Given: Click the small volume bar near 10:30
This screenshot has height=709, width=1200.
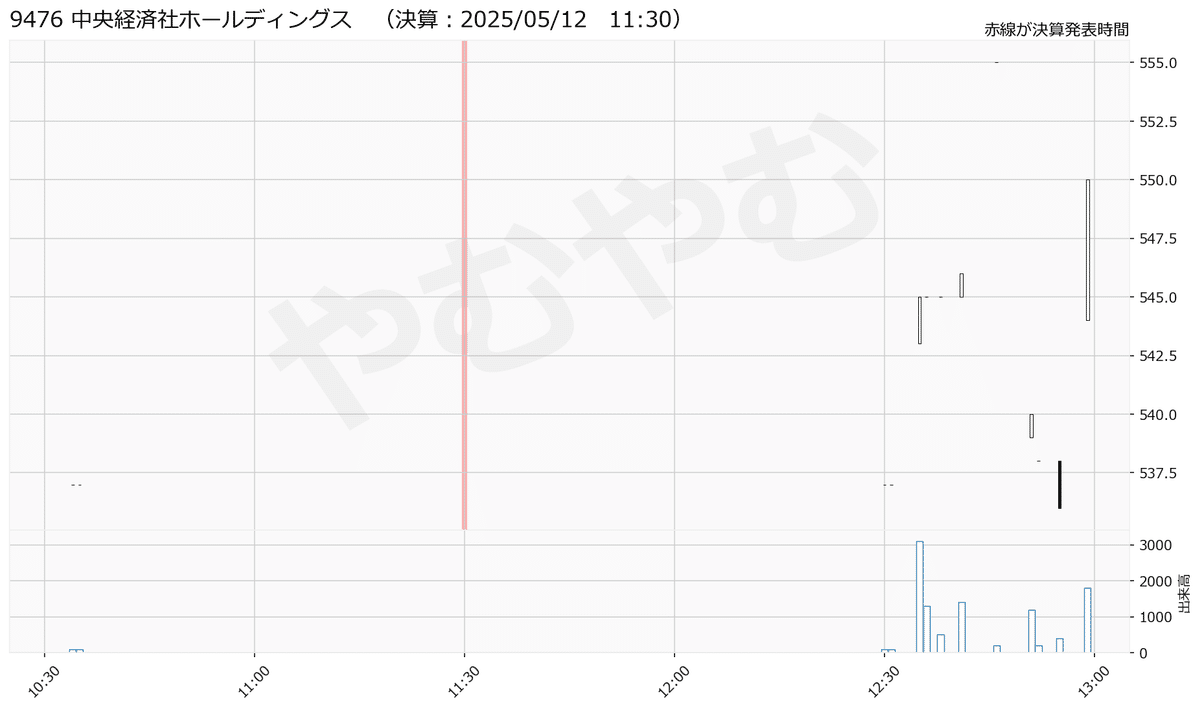Looking at the screenshot, I should [x=76, y=651].
